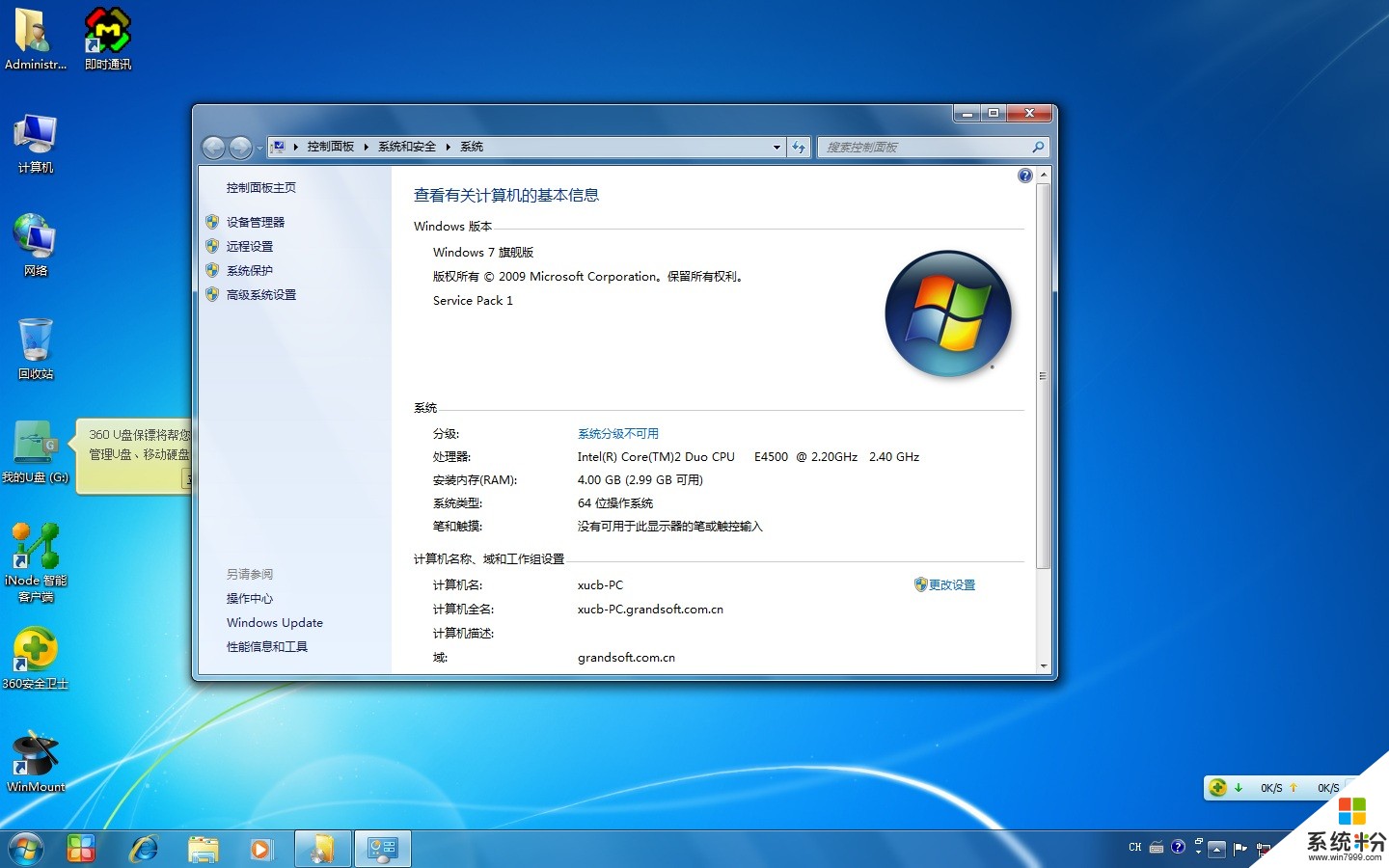Select the 64 位操作系统 value
Image resolution: width=1389 pixels, height=868 pixels.
tap(615, 502)
